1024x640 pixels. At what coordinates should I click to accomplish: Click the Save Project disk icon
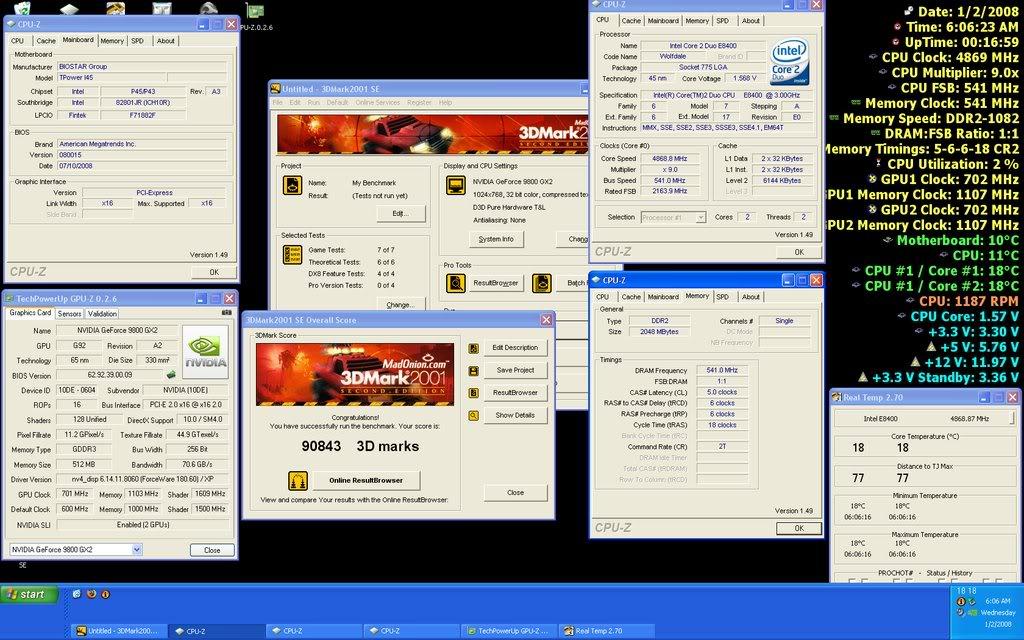tap(473, 371)
